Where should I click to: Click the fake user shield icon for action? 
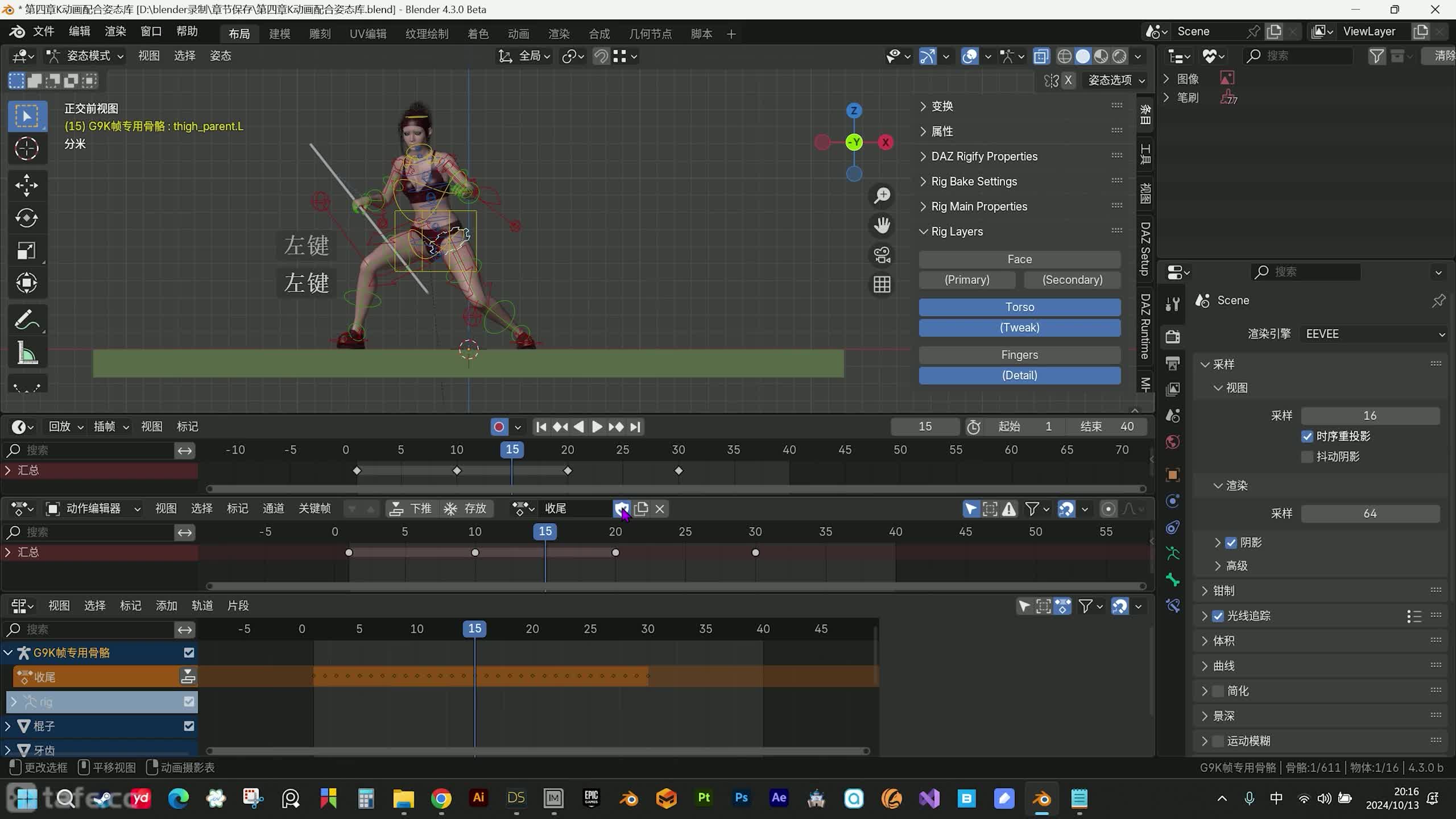coord(622,508)
